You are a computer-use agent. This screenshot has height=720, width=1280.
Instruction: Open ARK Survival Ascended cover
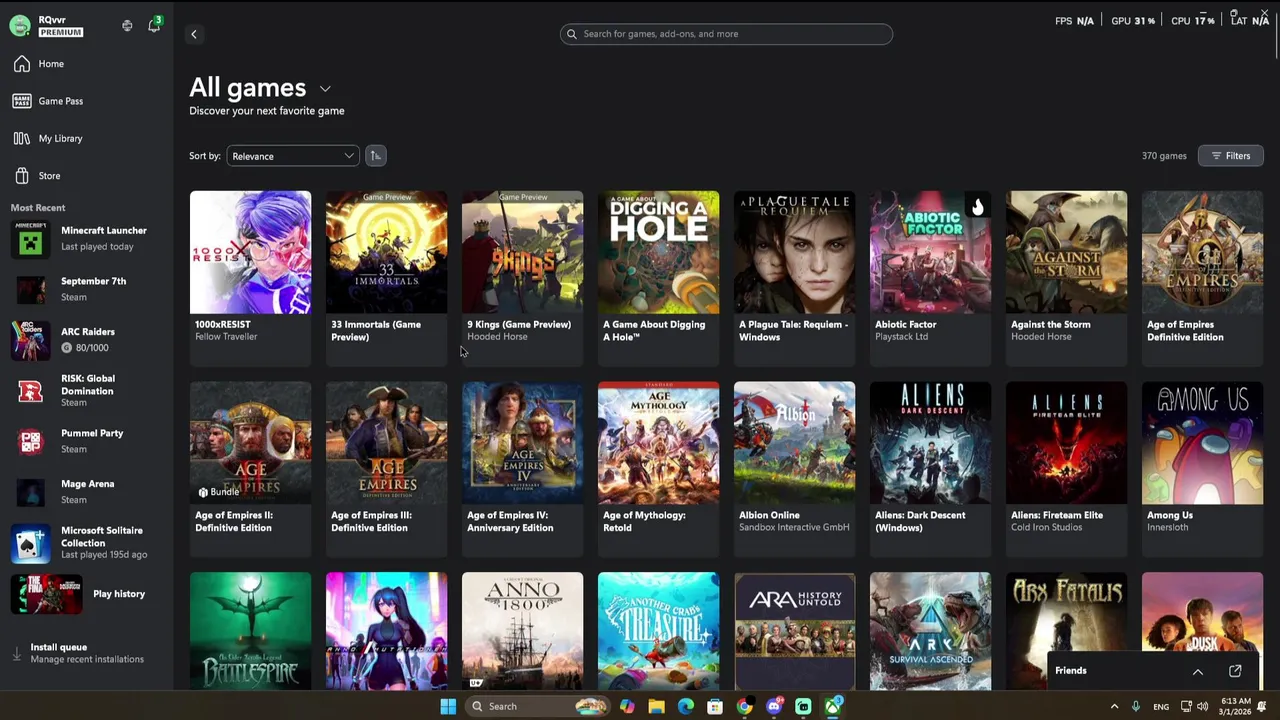click(x=930, y=631)
